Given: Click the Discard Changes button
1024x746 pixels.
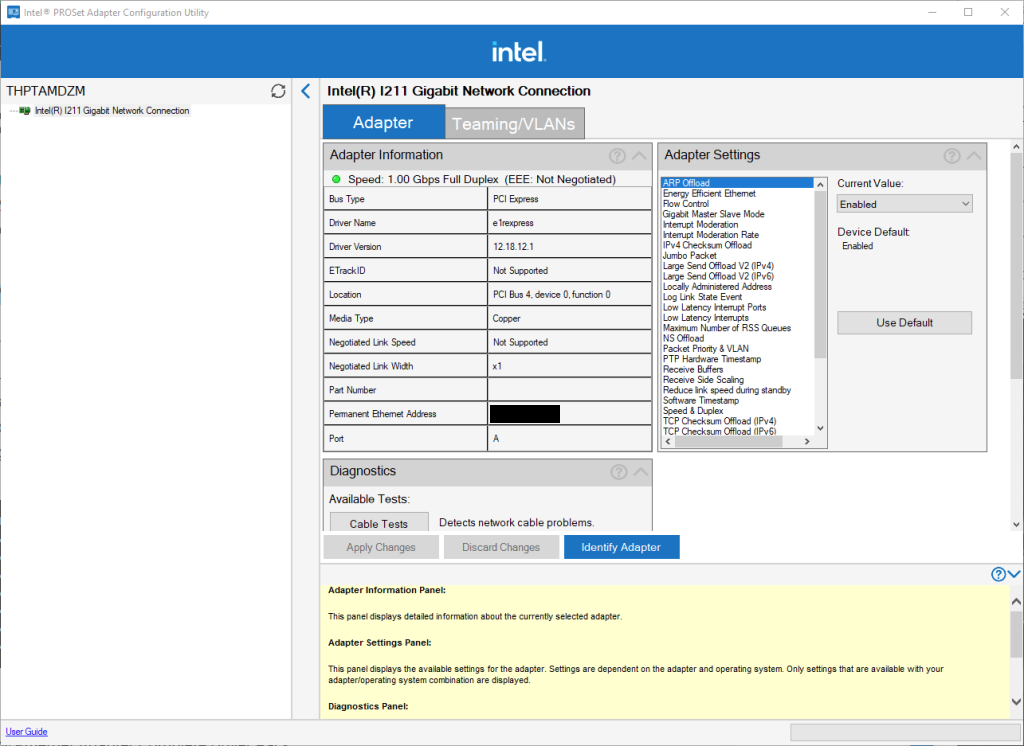Looking at the screenshot, I should click(501, 547).
